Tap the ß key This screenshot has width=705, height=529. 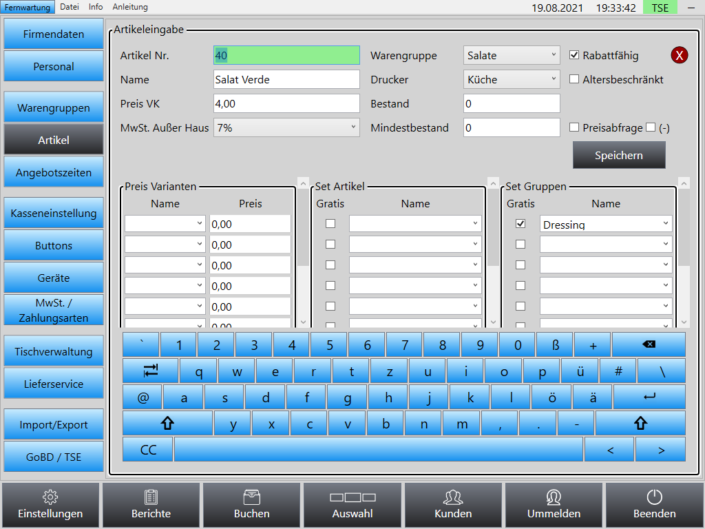tap(555, 345)
